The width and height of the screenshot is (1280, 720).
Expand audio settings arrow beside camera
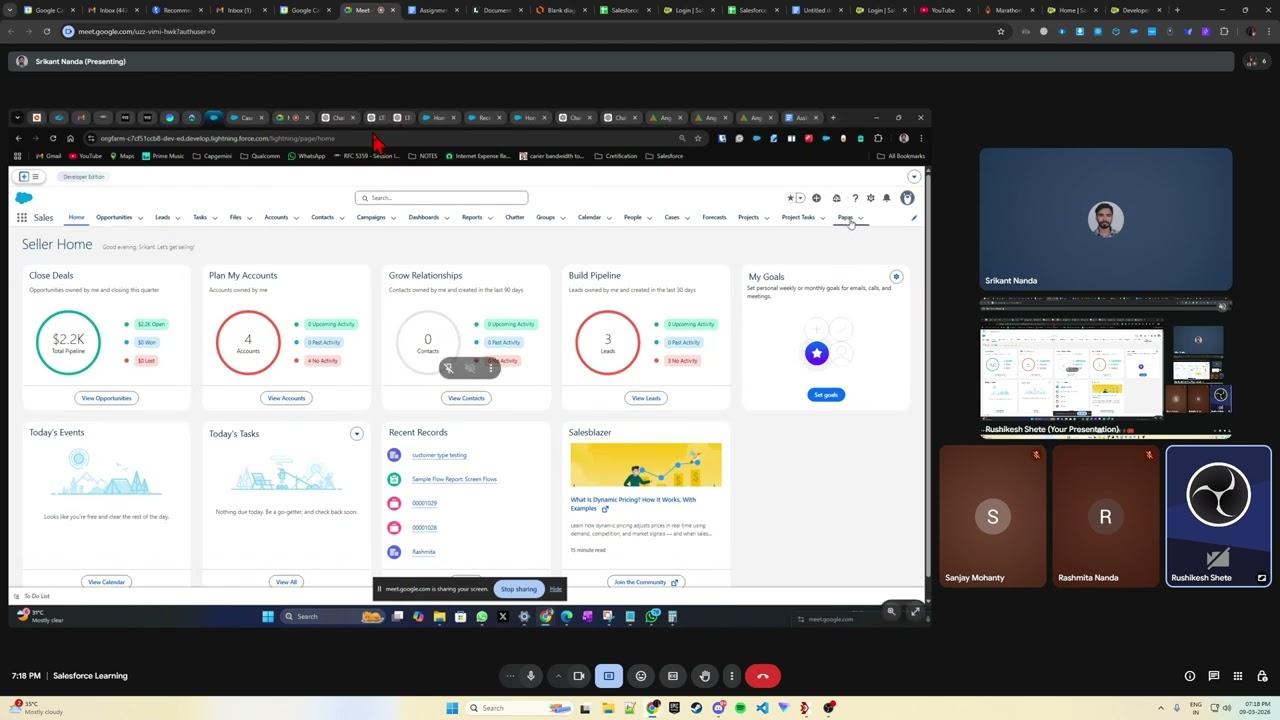558,676
